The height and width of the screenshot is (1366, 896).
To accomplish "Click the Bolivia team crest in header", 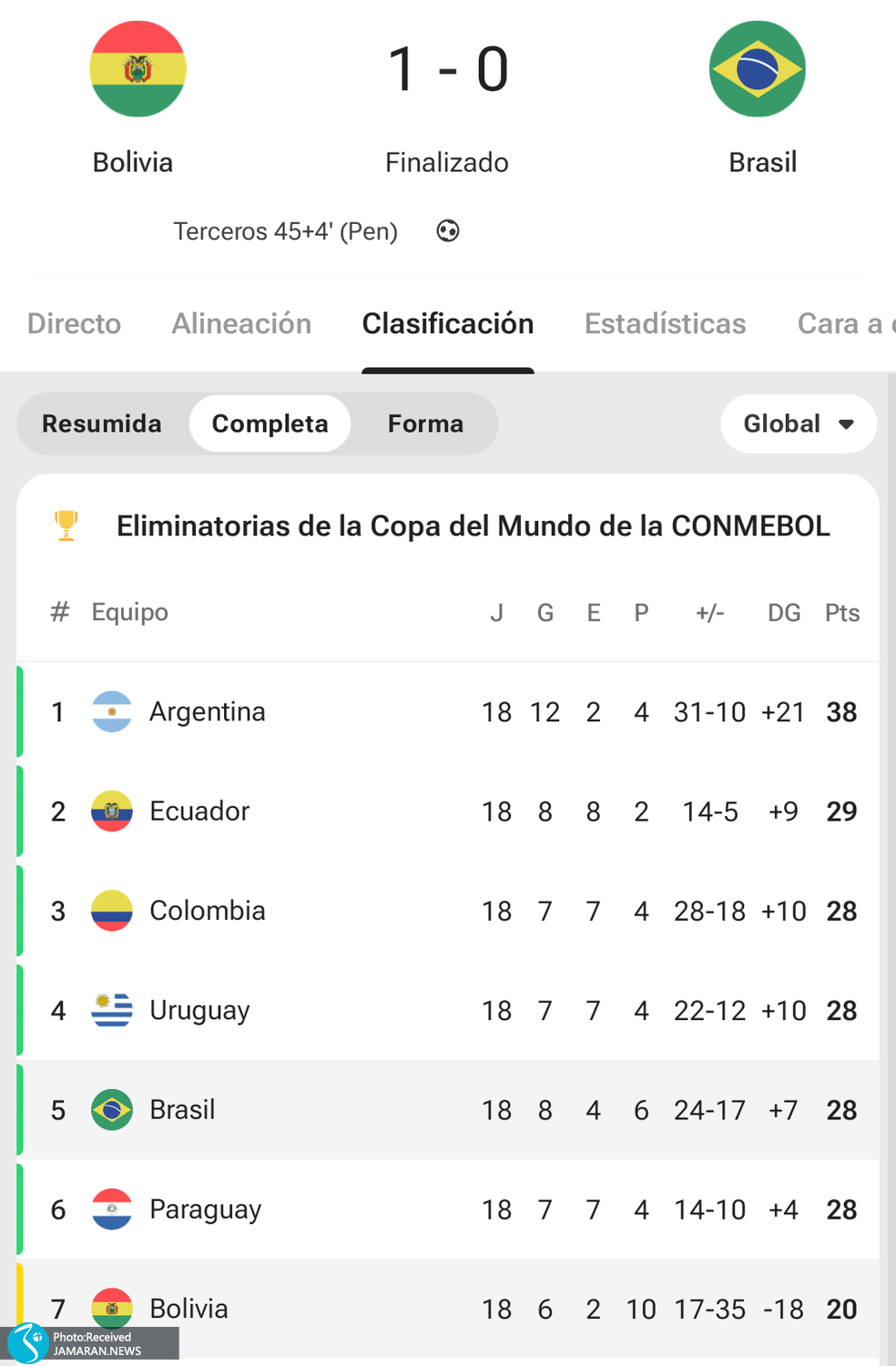I will tap(137, 69).
